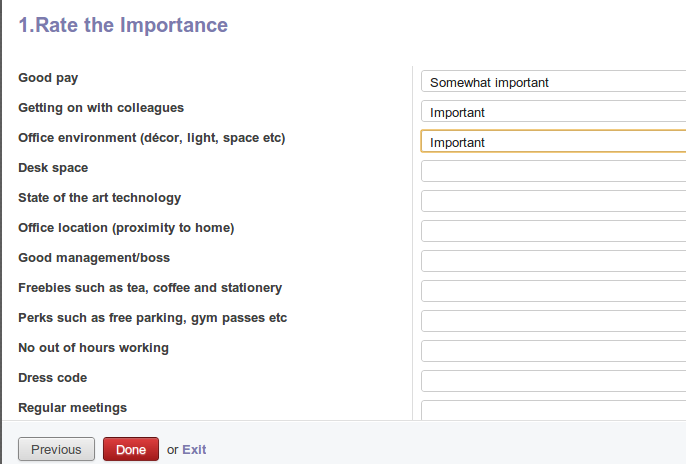Open the Regular meetings rating dropdown

553,410
